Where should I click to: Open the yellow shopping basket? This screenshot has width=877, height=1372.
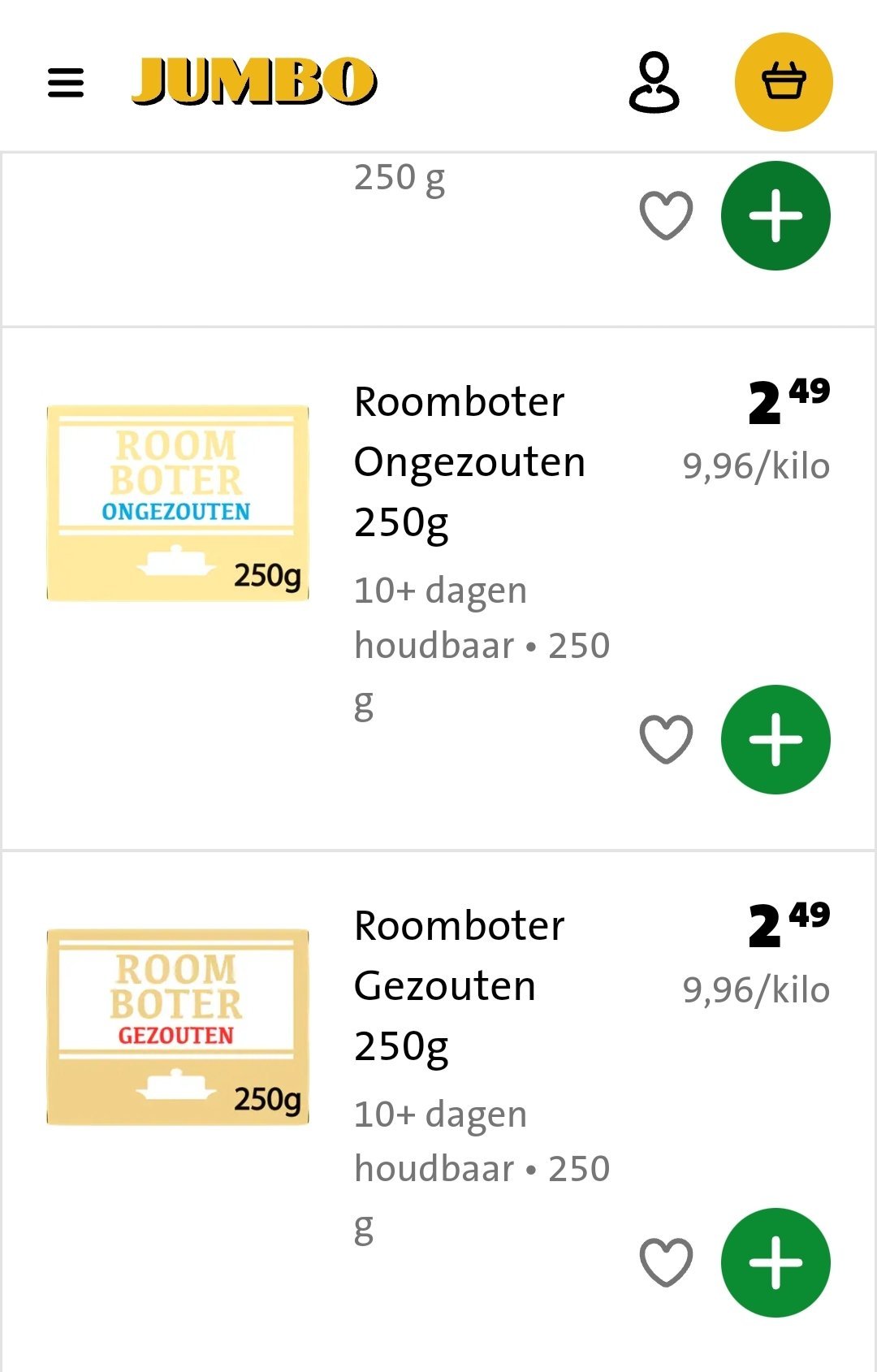point(784,82)
